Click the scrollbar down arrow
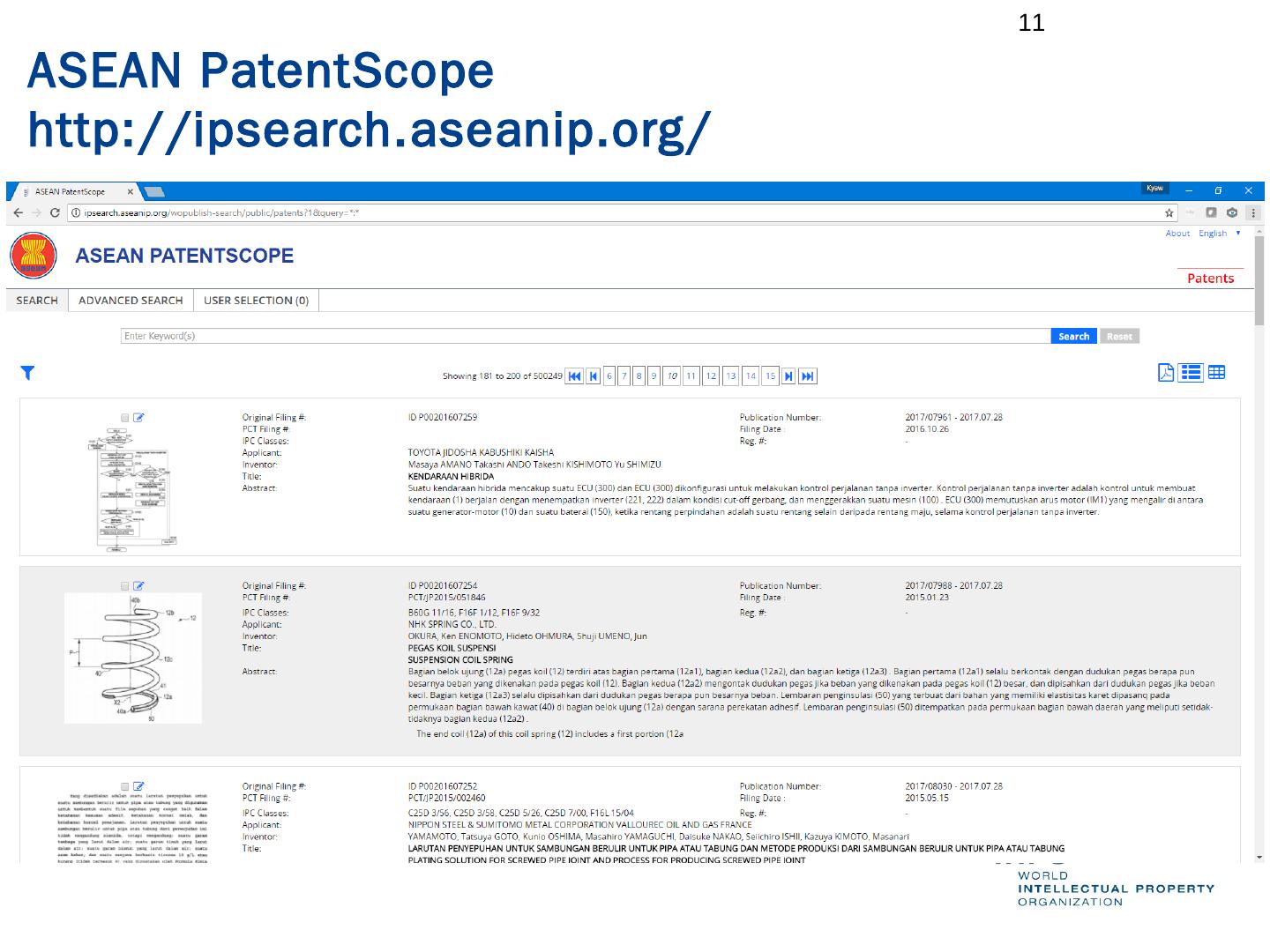This screenshot has width=1270, height=952. coord(1259,857)
